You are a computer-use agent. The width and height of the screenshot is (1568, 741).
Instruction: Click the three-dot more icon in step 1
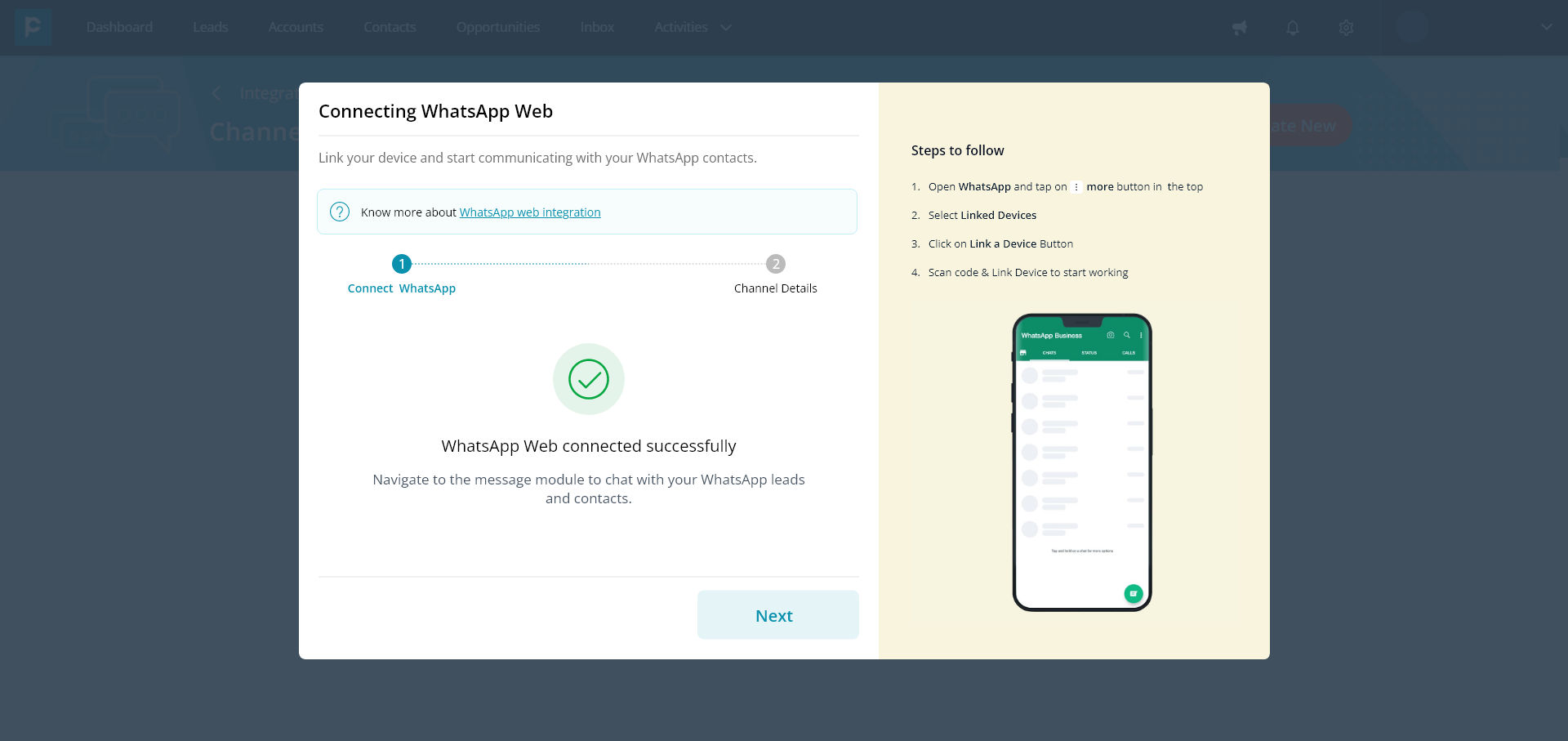point(1076,187)
